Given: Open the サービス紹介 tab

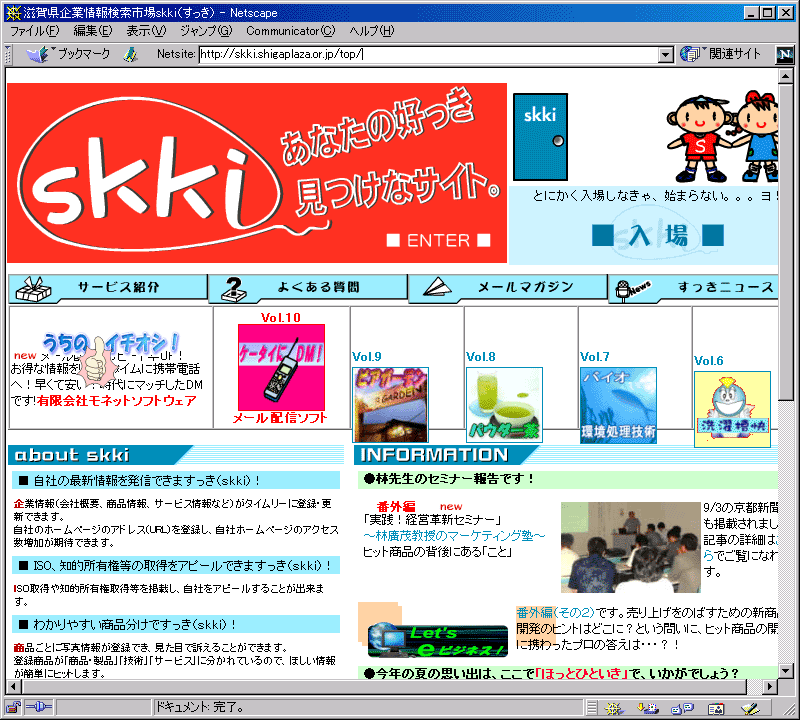Looking at the screenshot, I should pos(108,287).
